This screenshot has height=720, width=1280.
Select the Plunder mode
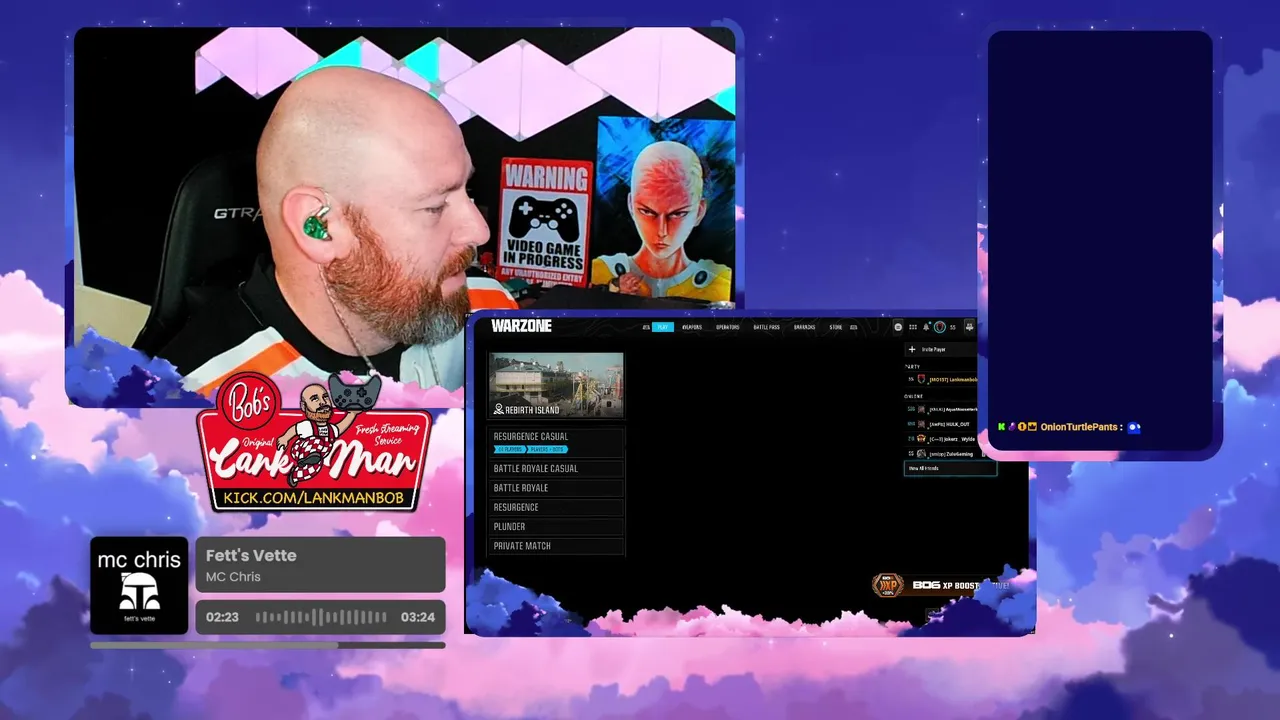point(556,526)
